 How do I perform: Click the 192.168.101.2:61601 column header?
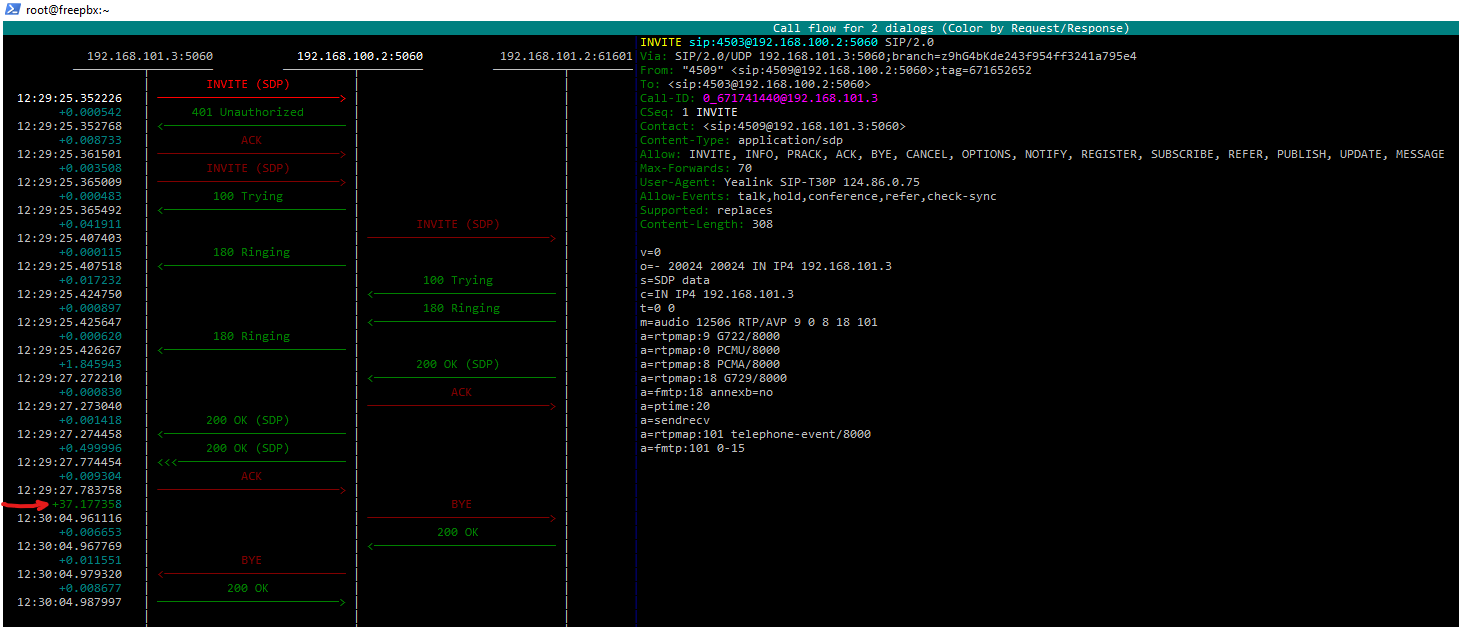[x=566, y=57]
